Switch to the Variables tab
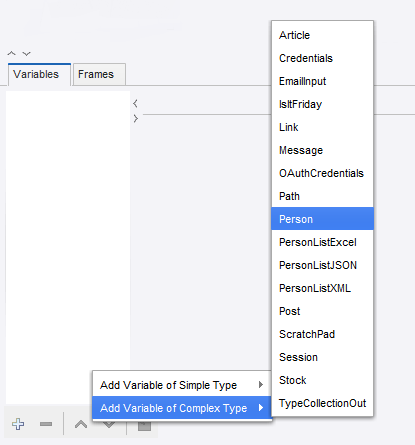The height and width of the screenshot is (445, 415). 39,74
